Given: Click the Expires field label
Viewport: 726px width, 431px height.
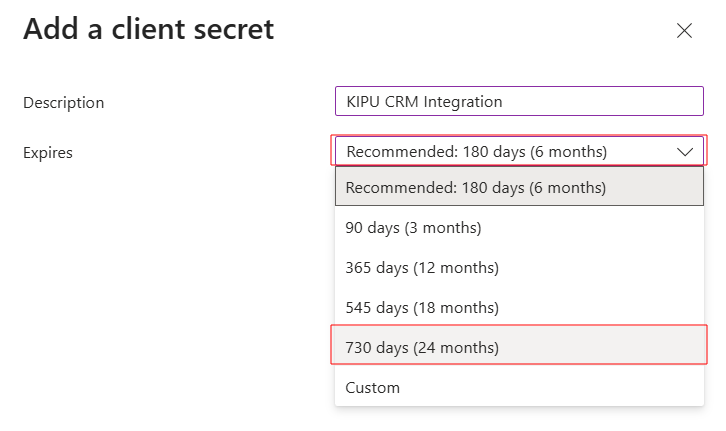Looking at the screenshot, I should click(x=48, y=153).
